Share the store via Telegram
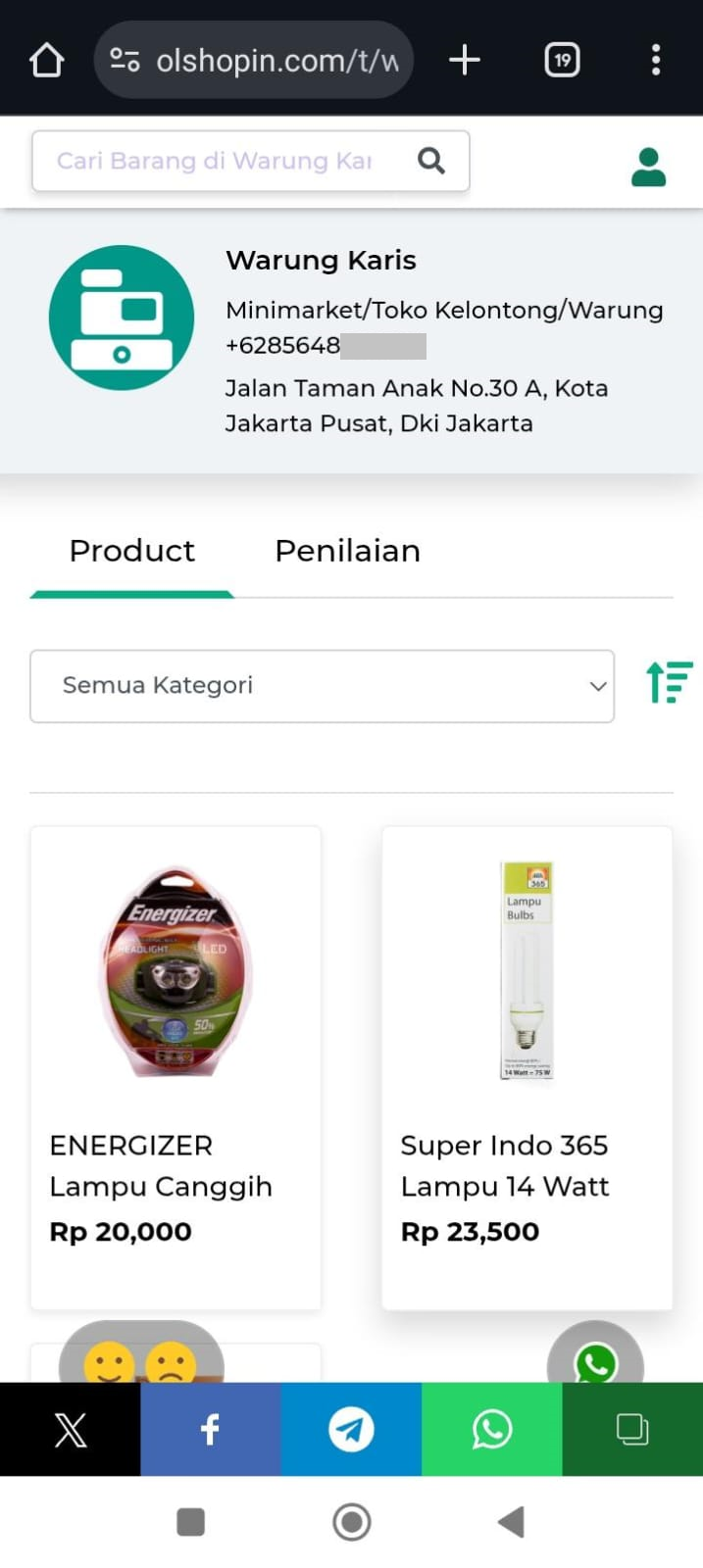703x1568 pixels. [351, 1430]
